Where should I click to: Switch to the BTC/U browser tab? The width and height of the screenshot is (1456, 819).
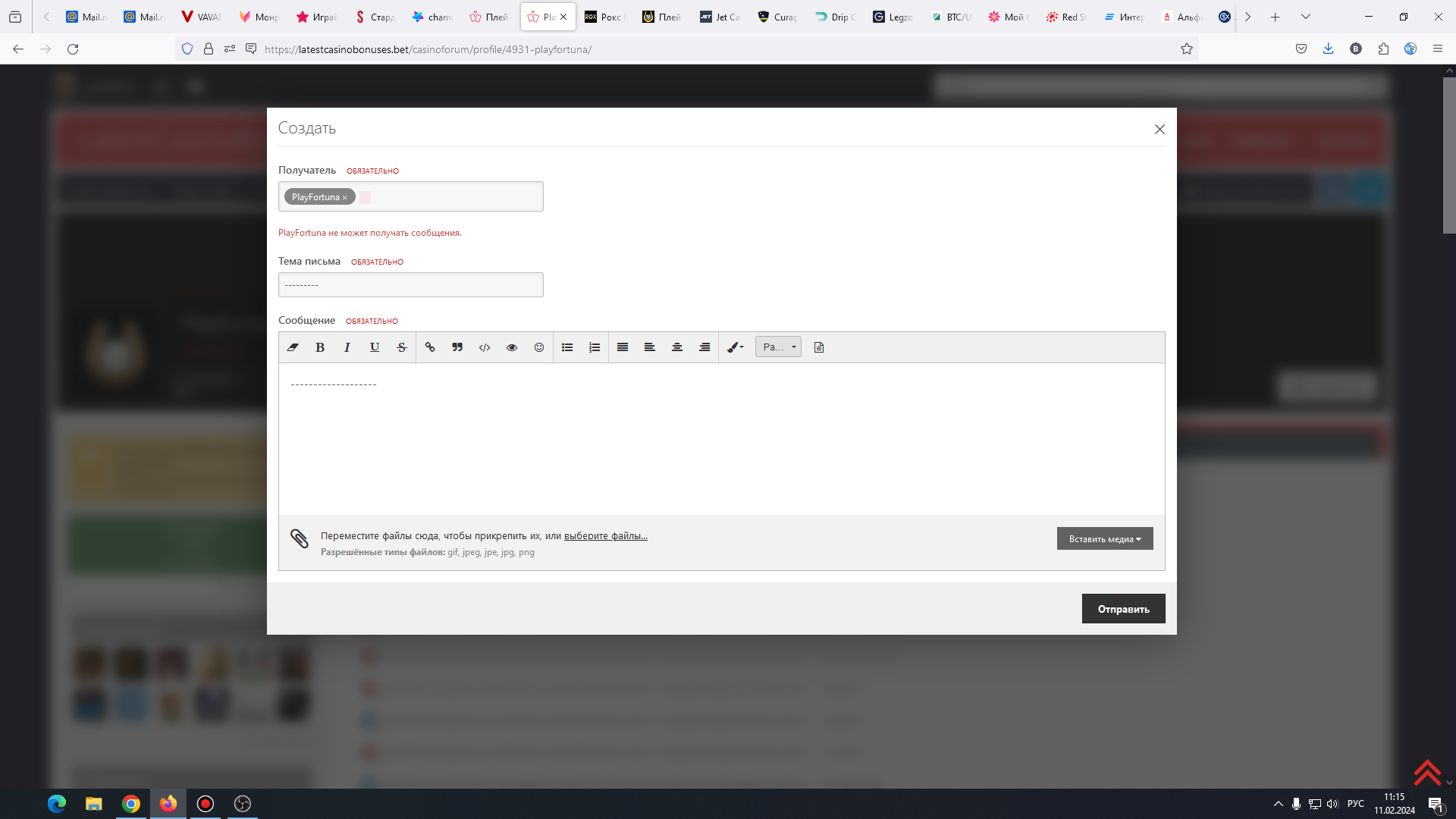pyautogui.click(x=951, y=17)
